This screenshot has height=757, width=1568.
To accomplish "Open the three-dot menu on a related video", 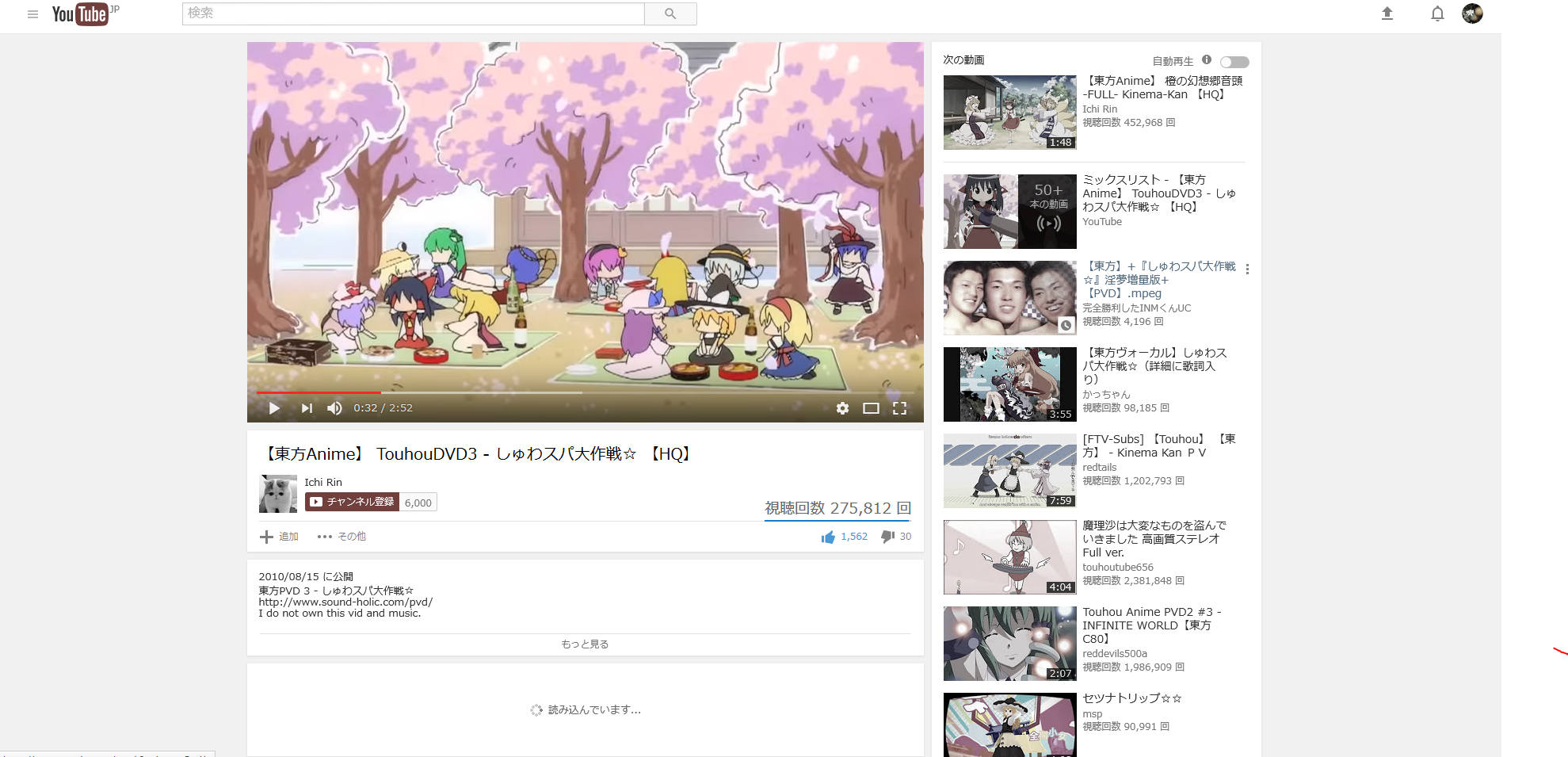I will coord(1247,270).
